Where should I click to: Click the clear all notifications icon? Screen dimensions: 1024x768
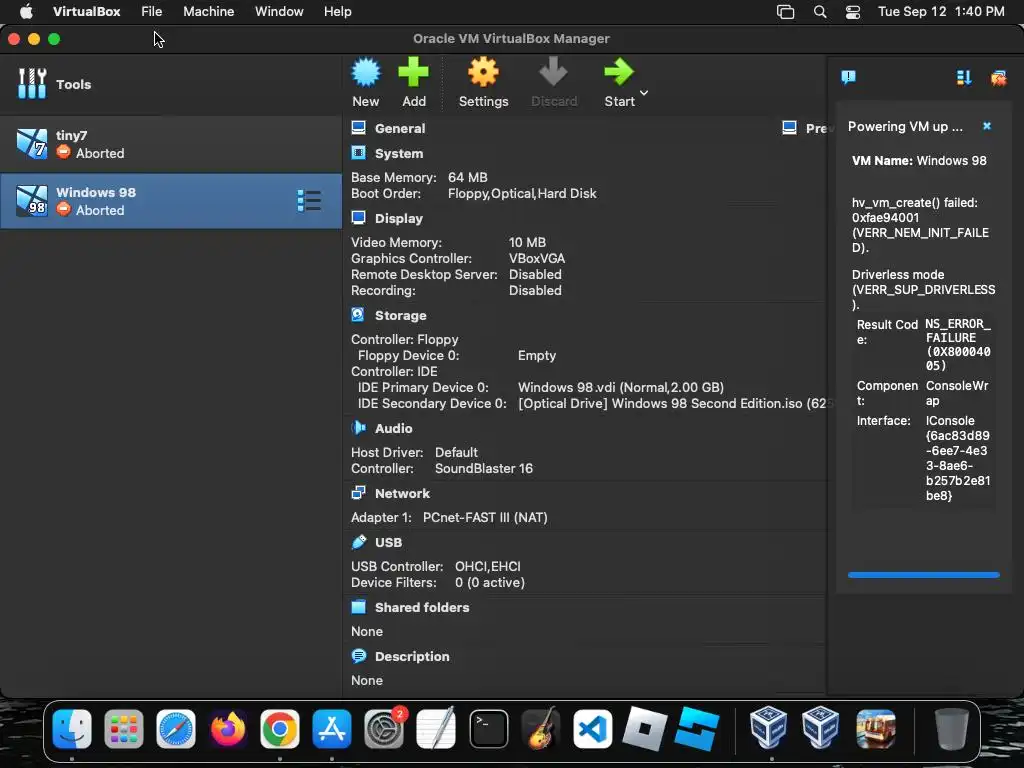(x=999, y=78)
